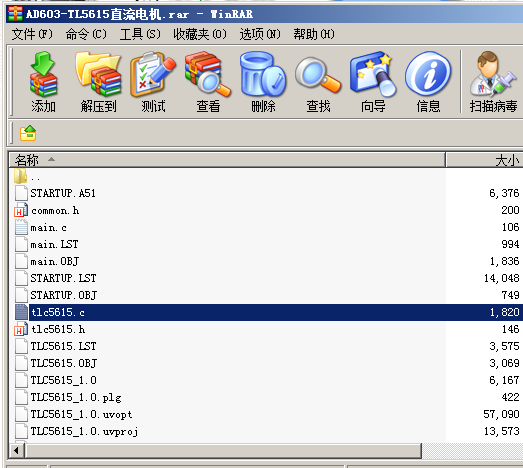Open the Commands (命令) menu
The image size is (523, 468).
86,34
